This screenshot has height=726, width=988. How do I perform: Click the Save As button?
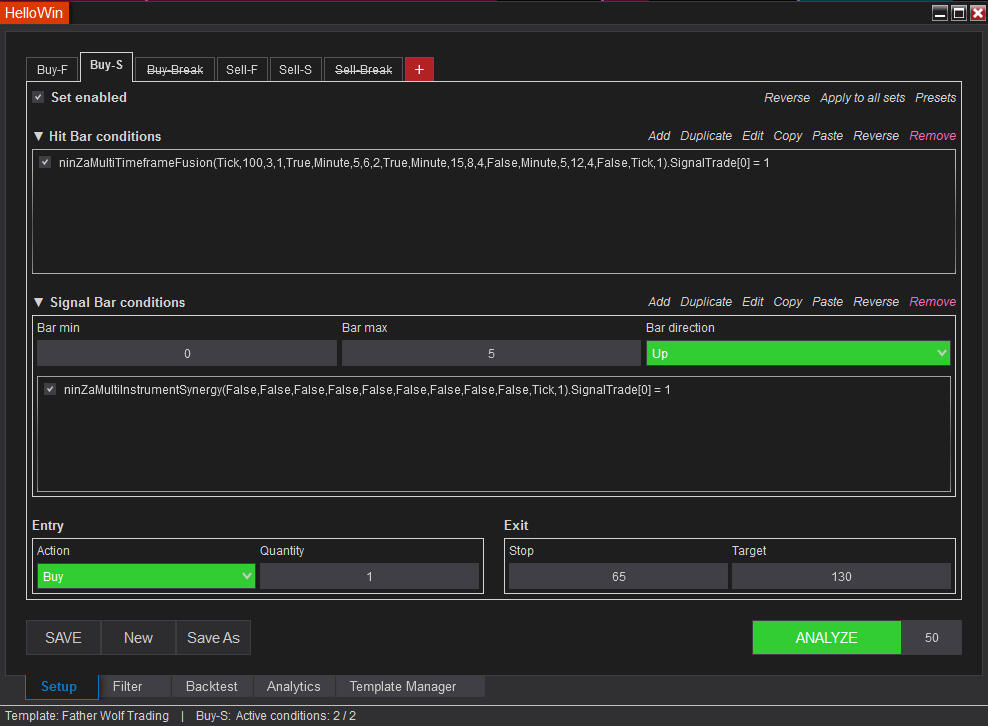point(213,638)
